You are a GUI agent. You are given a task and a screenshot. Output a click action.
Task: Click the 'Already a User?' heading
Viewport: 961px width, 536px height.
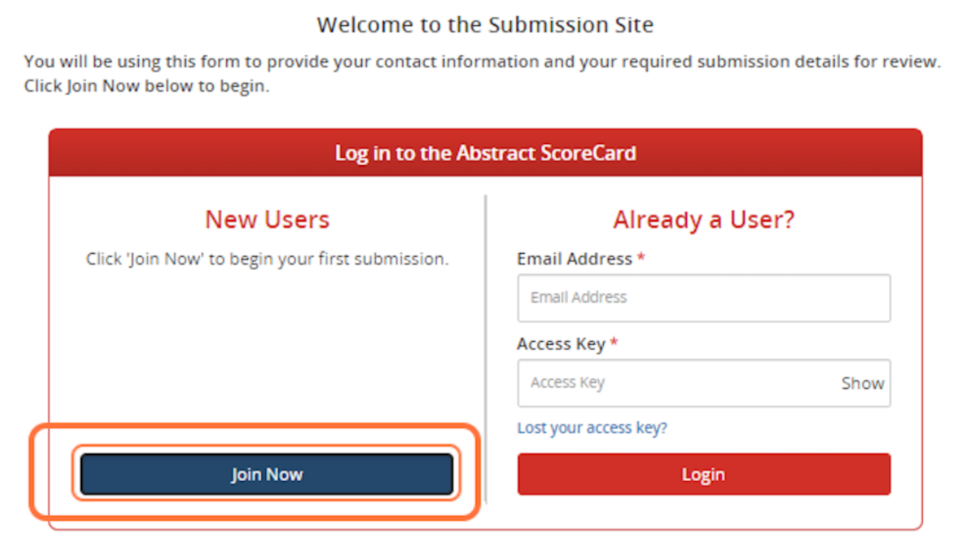(x=703, y=219)
